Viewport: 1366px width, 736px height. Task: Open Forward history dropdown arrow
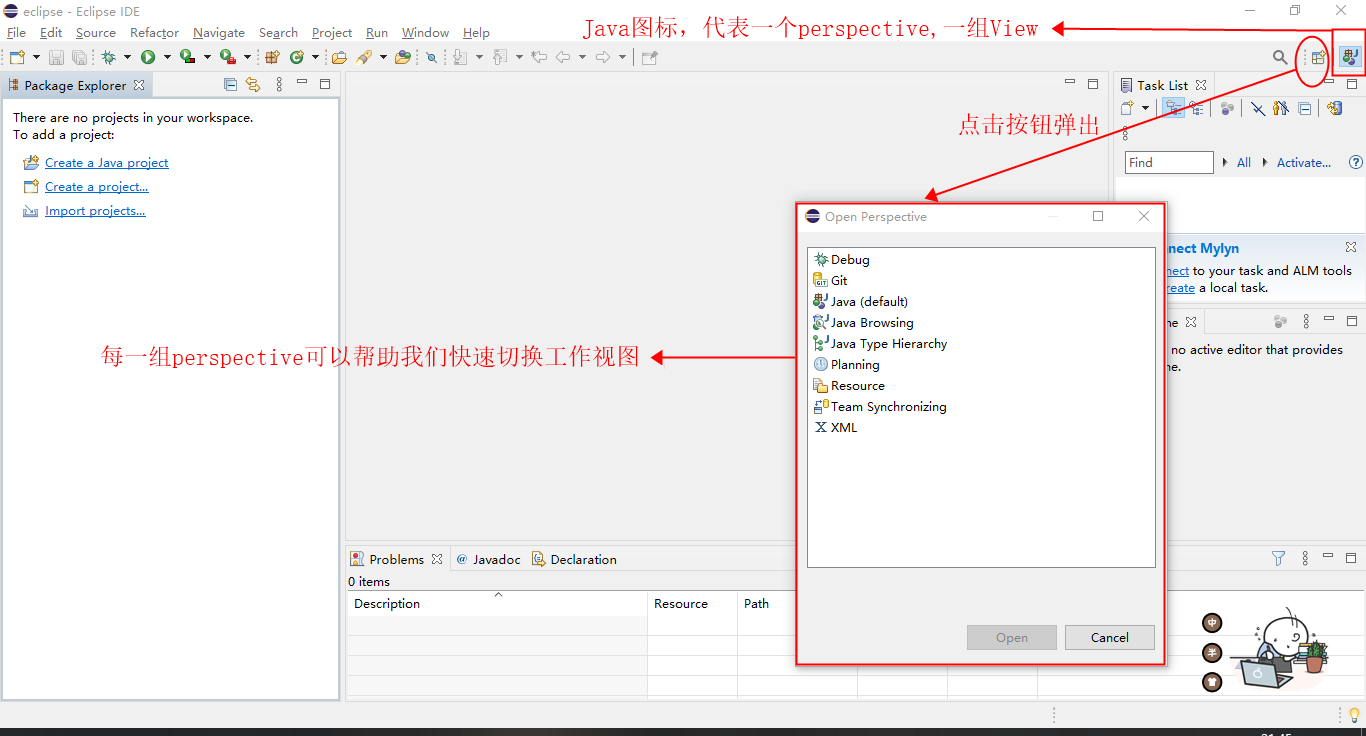point(622,57)
